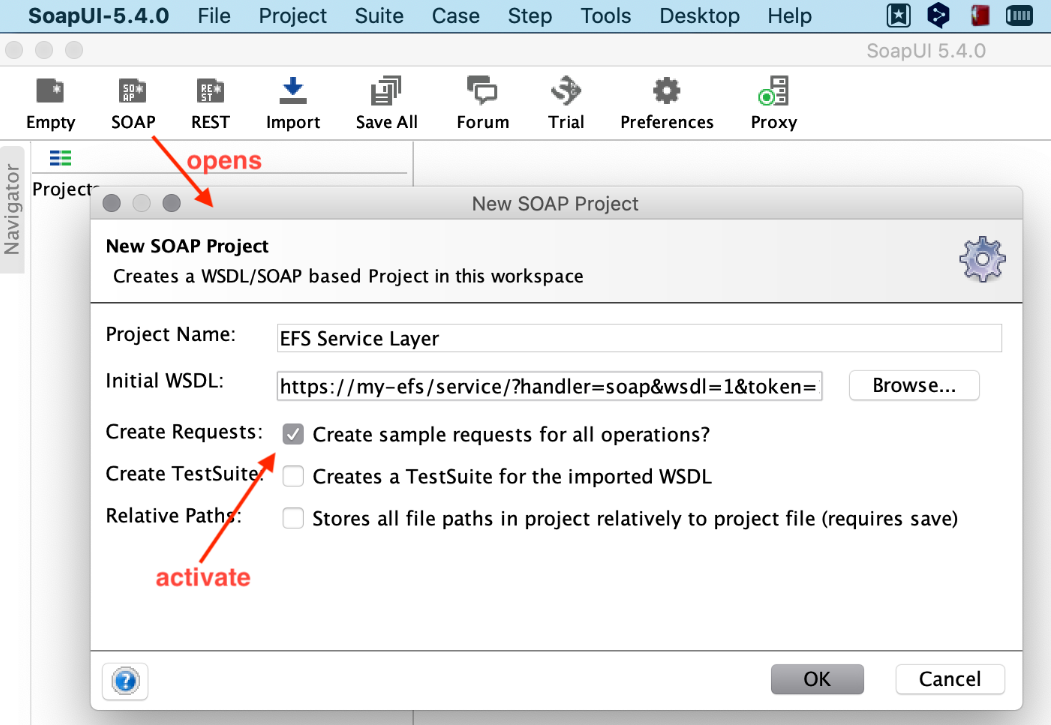Open the Suite menu
Image resolution: width=1051 pixels, height=725 pixels.
coord(379,15)
